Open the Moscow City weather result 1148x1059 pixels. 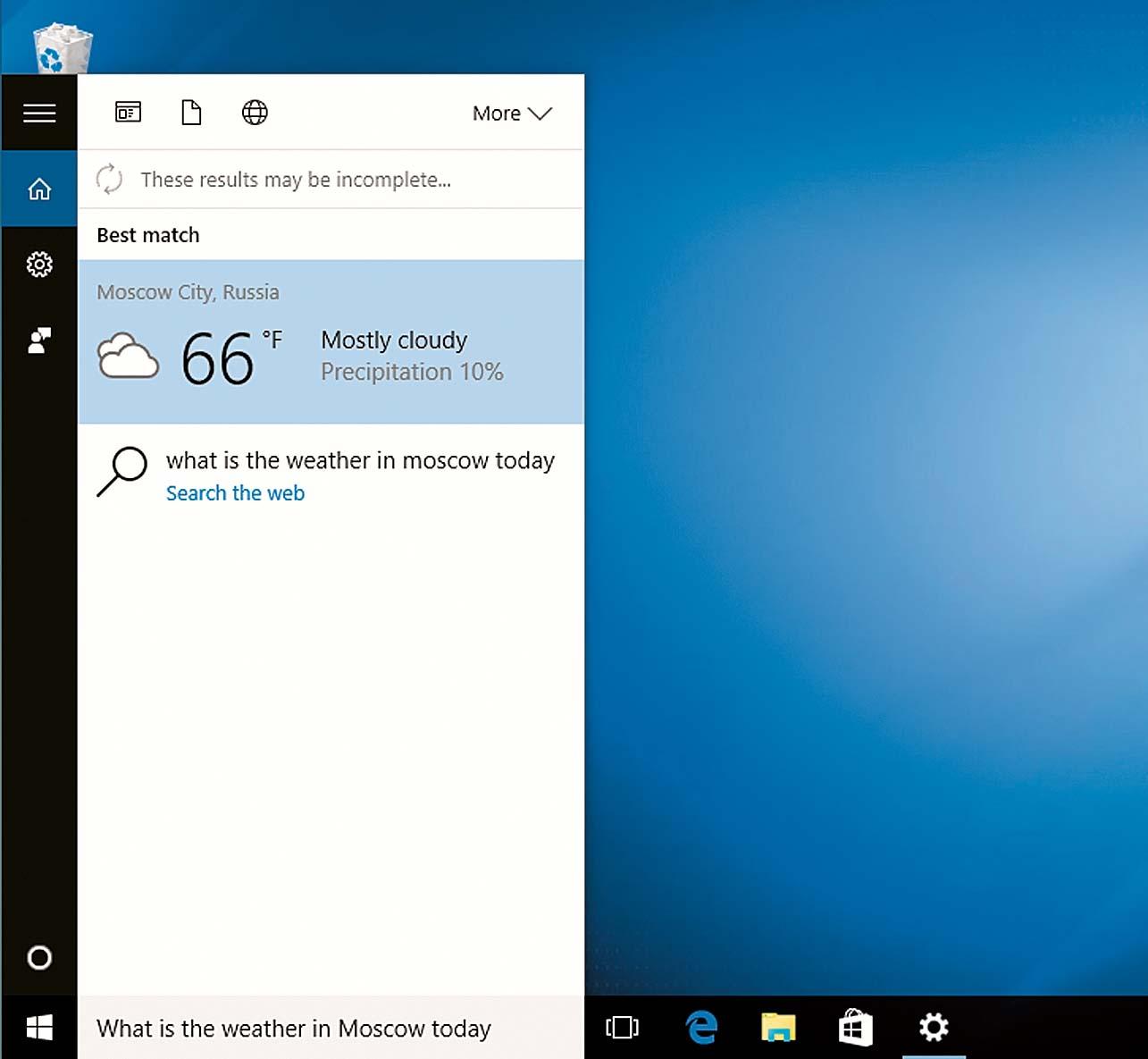pos(331,342)
